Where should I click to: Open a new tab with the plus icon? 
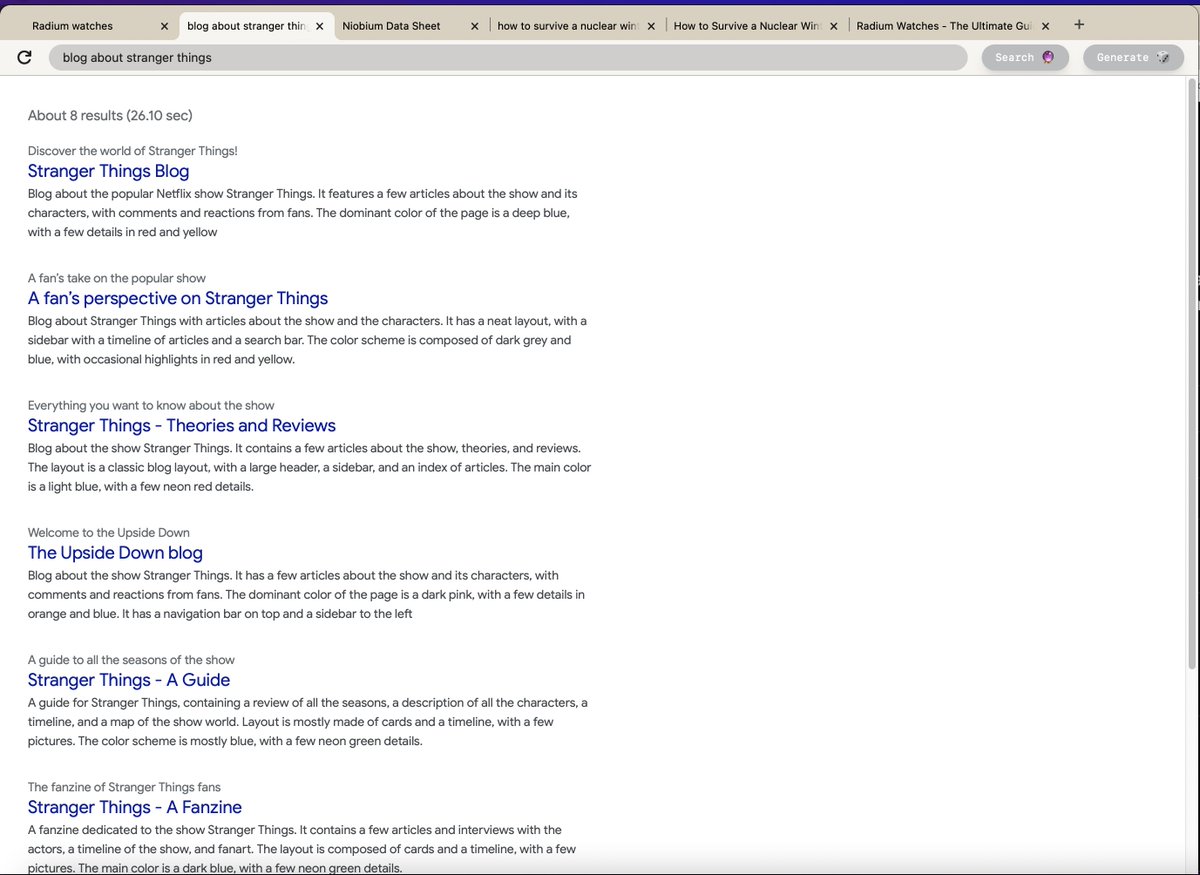(1079, 25)
